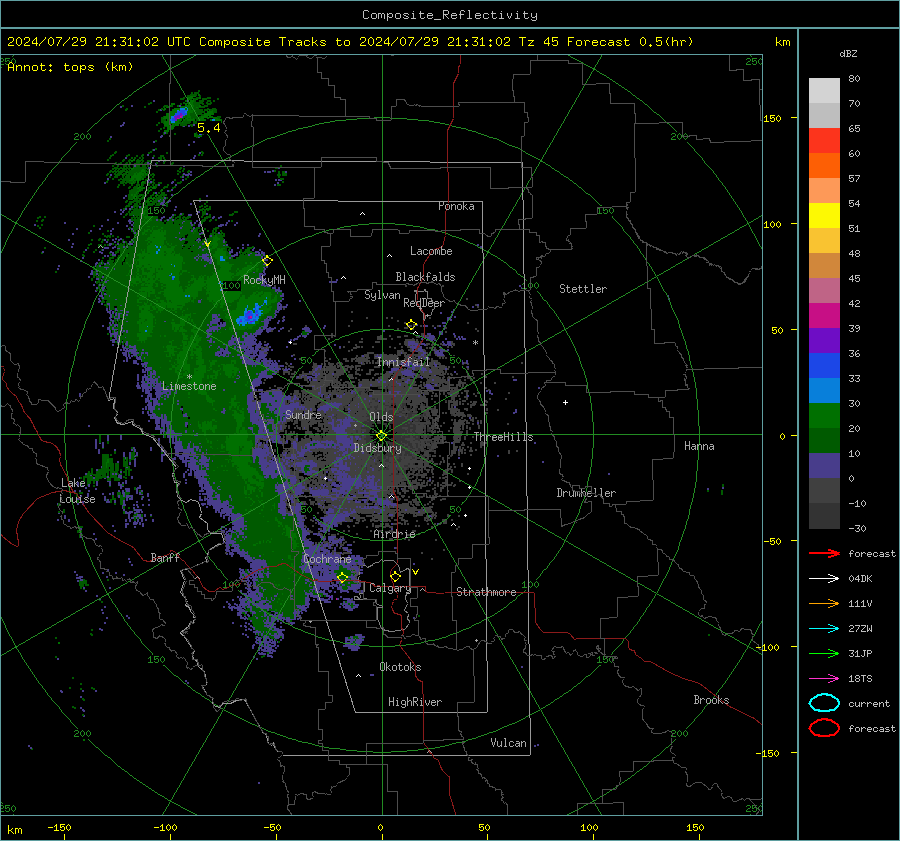The image size is (900, 841).
Task: Click the 5.4 storm tops annotation
Action: [x=209, y=128]
